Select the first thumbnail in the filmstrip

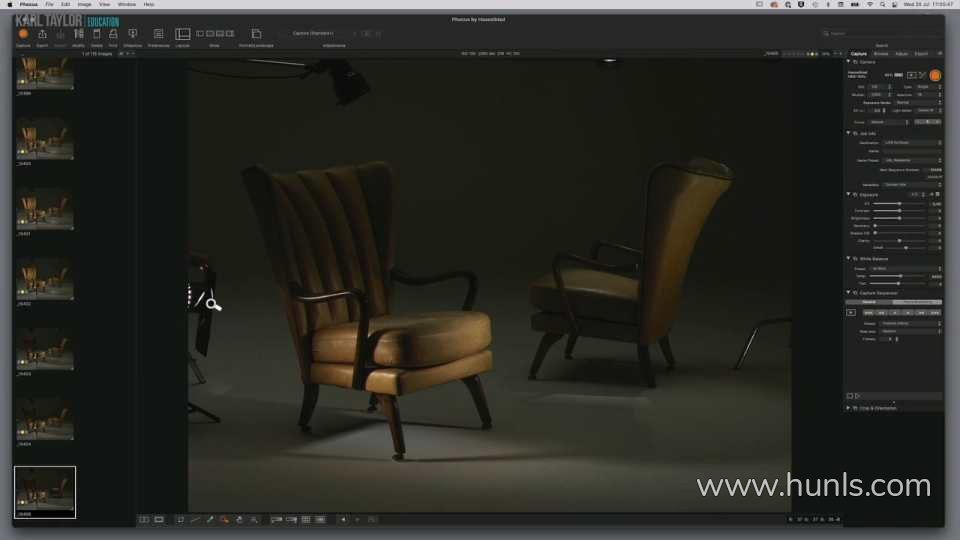[x=45, y=72]
